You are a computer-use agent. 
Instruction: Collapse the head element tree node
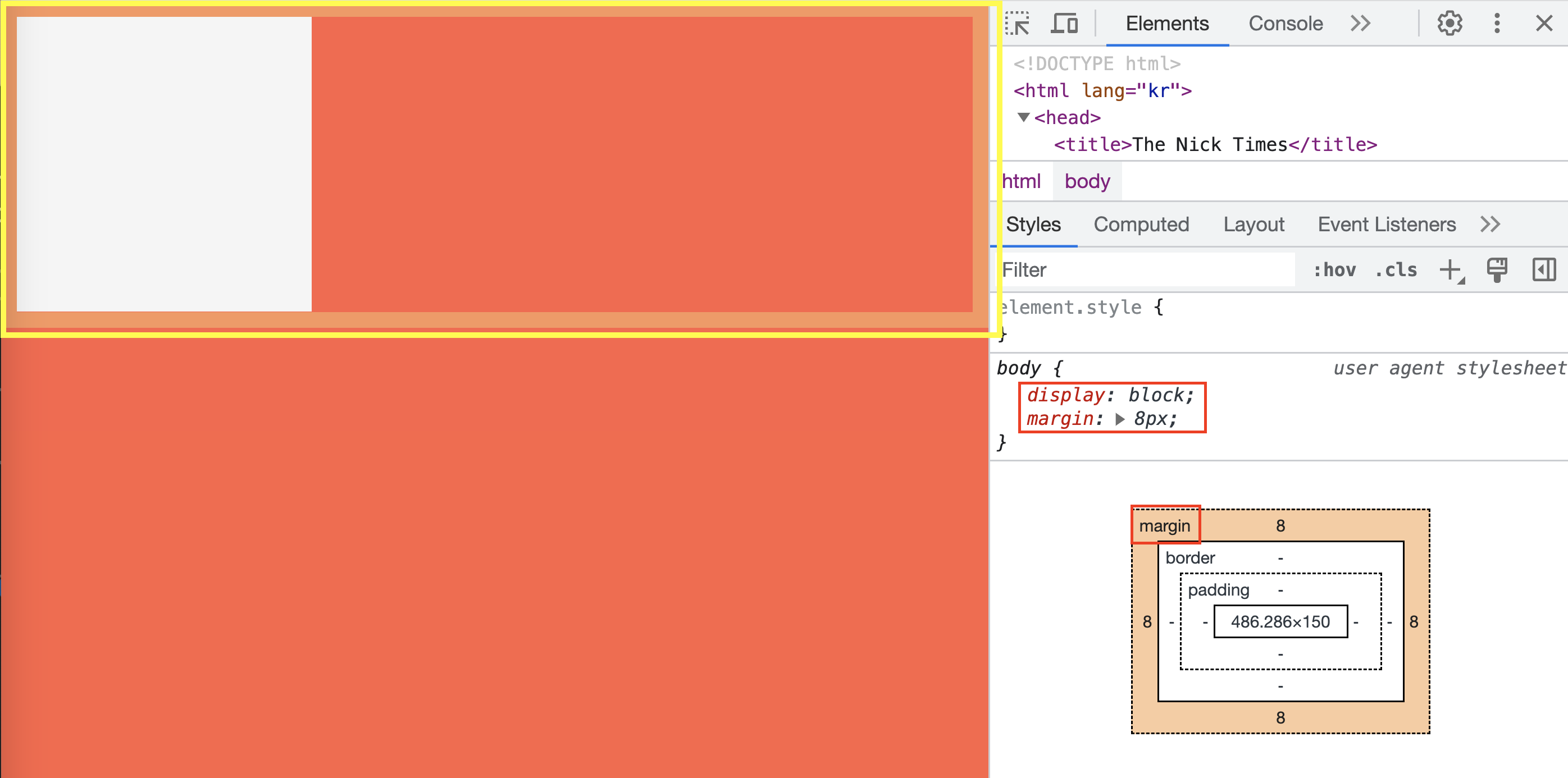point(1024,117)
